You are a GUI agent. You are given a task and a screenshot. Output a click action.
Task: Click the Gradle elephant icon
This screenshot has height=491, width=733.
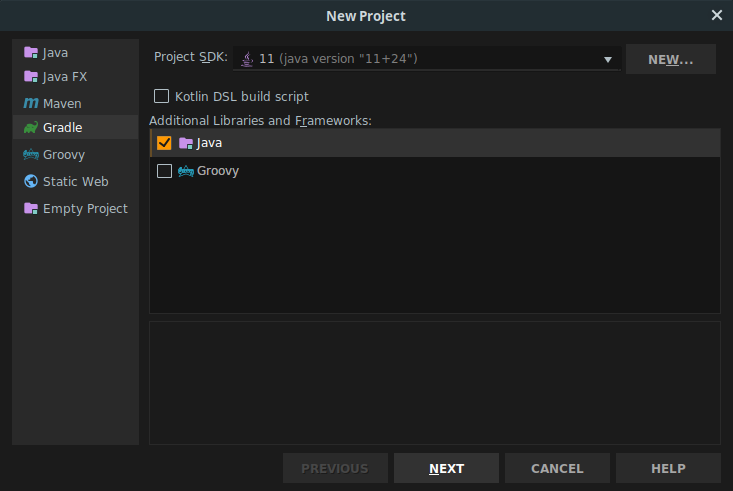[x=31, y=127]
